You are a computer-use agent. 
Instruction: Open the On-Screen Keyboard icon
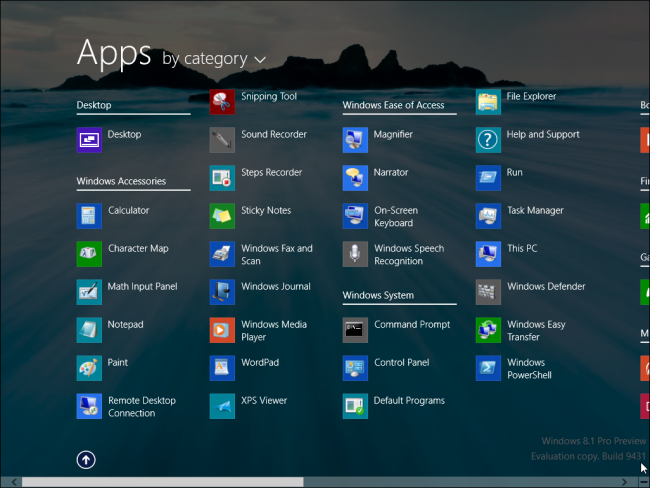click(355, 216)
